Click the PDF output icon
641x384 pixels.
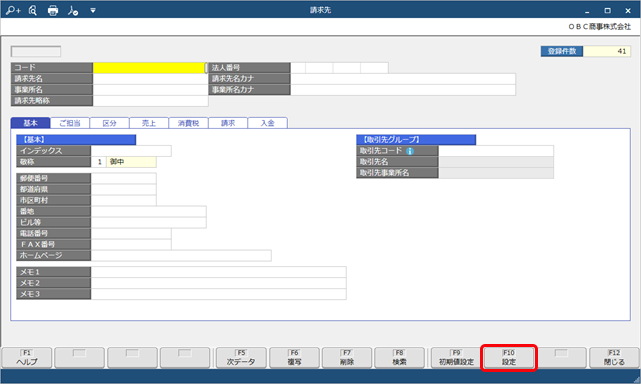pos(73,11)
